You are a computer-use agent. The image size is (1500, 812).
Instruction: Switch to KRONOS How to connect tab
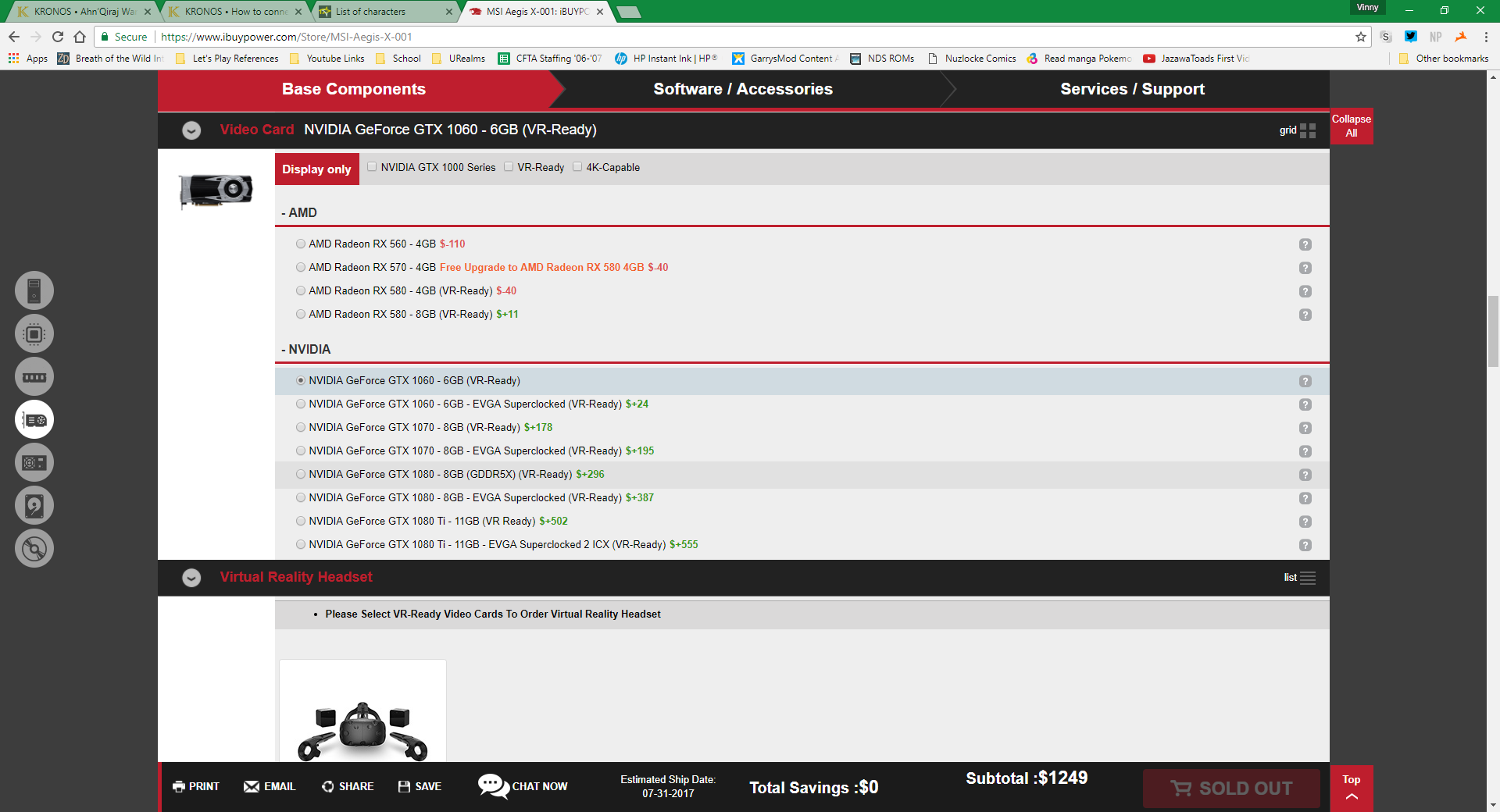tap(236, 12)
